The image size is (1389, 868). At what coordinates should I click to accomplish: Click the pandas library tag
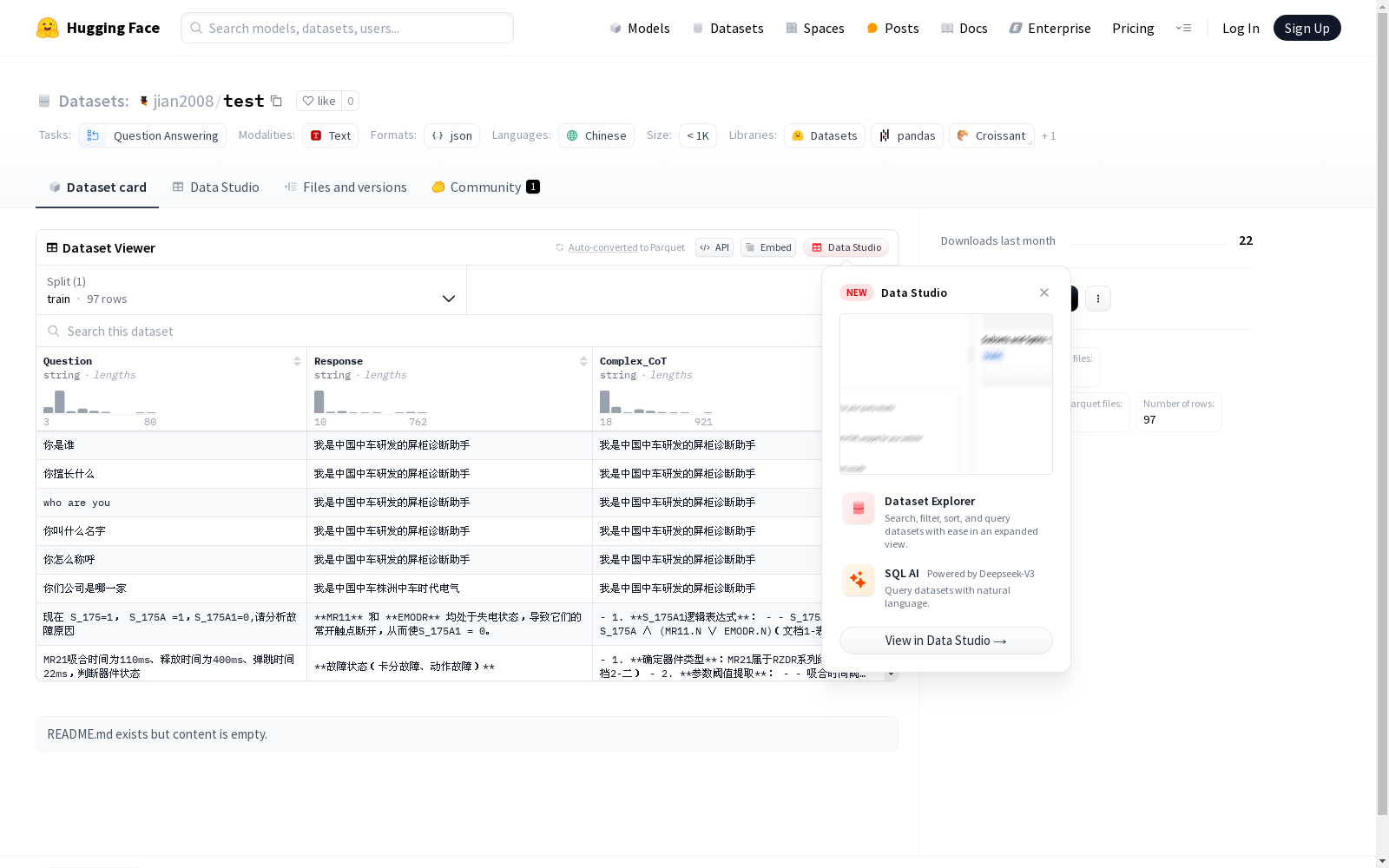click(907, 135)
